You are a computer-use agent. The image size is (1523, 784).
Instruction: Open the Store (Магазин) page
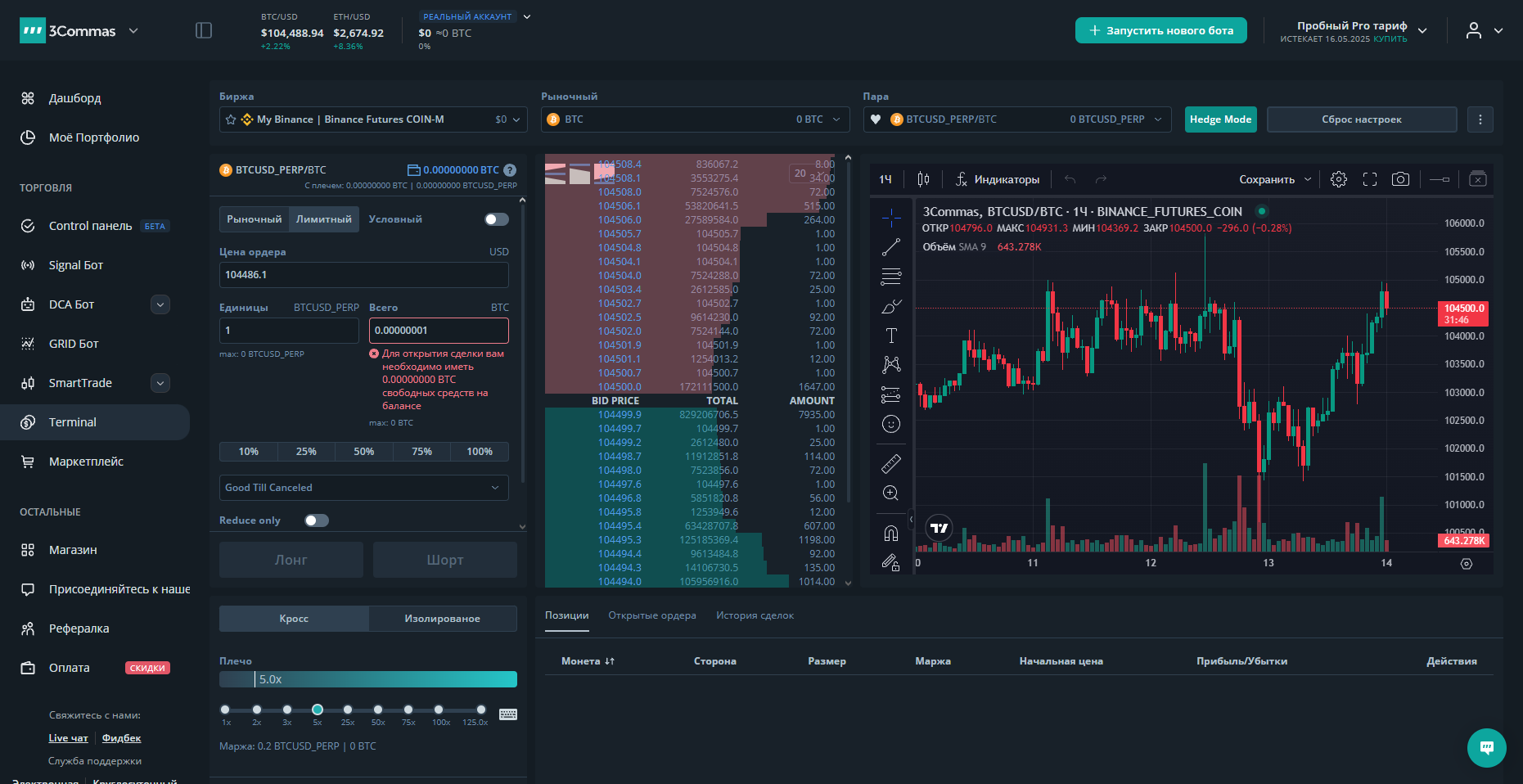click(x=73, y=550)
